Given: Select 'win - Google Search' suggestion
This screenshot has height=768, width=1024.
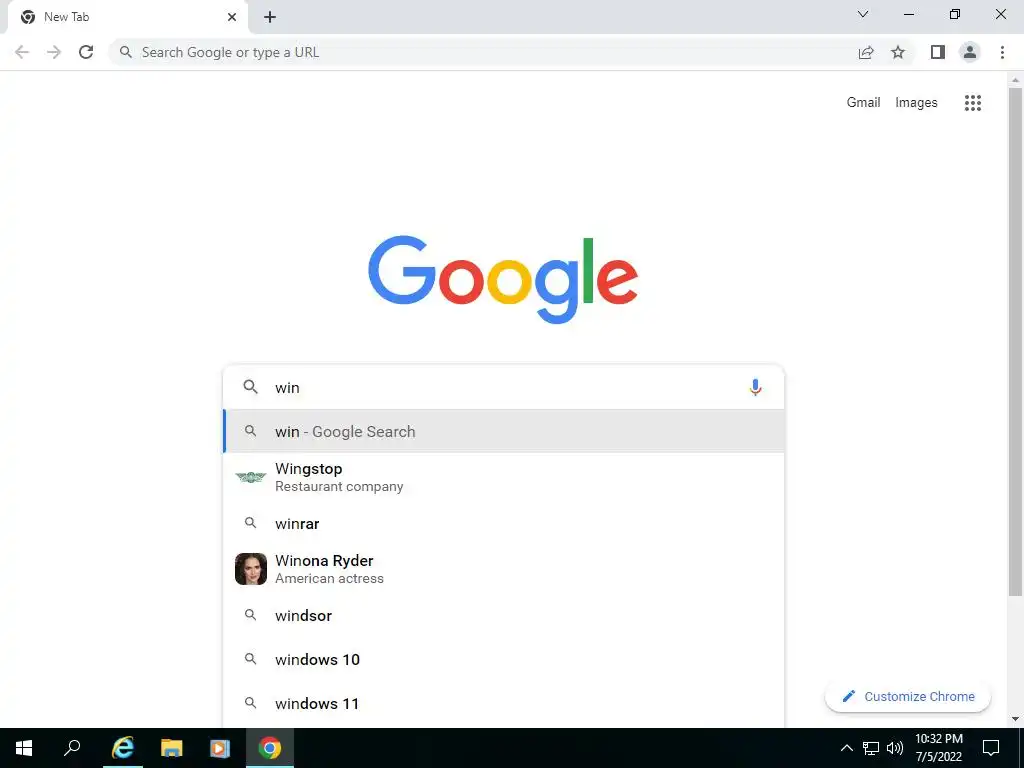Looking at the screenshot, I should (504, 431).
